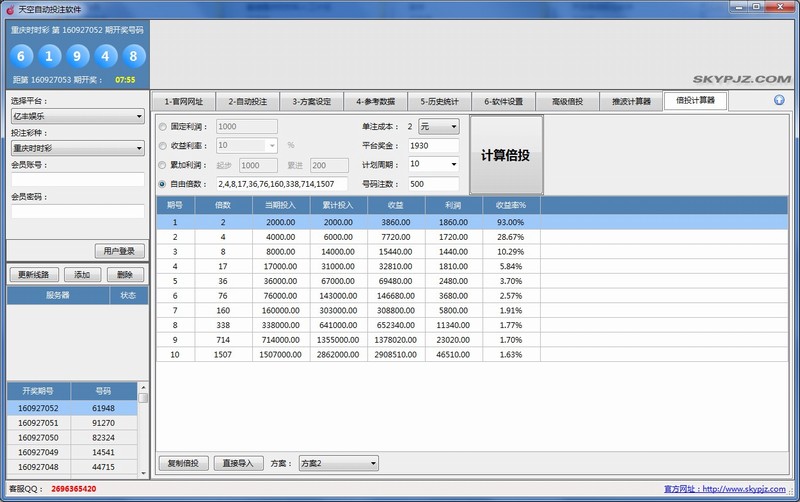
Task: Click the scrollbar in the 开奖期号 list
Action: pos(143,430)
